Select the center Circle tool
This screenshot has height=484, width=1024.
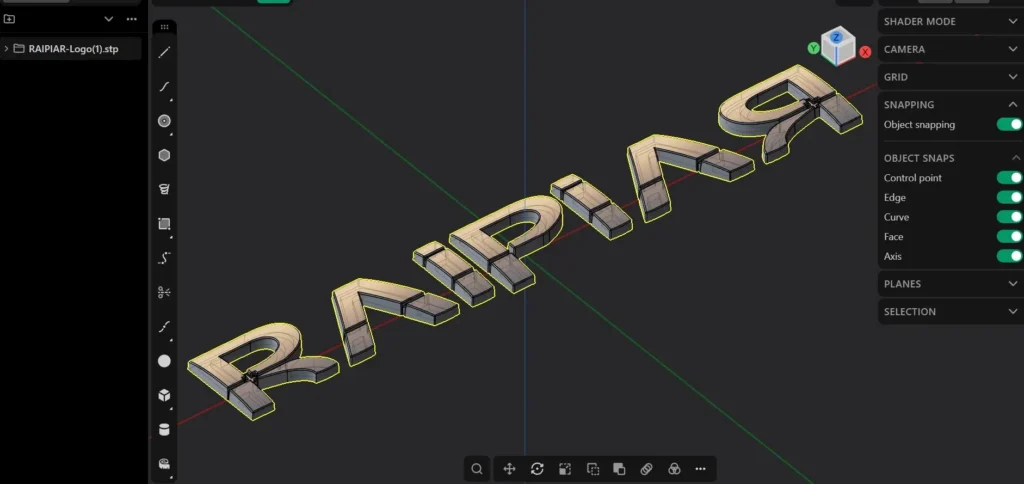tap(165, 121)
